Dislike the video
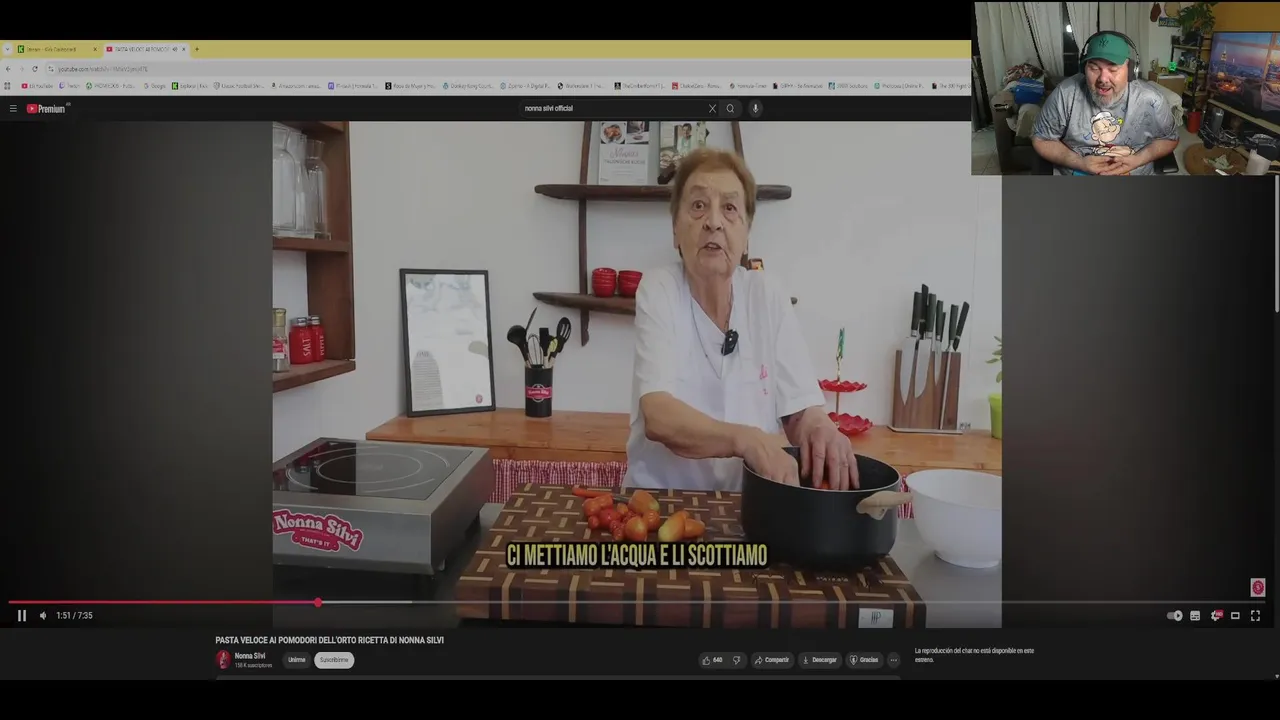Image resolution: width=1280 pixels, height=720 pixels. pyautogui.click(x=737, y=660)
